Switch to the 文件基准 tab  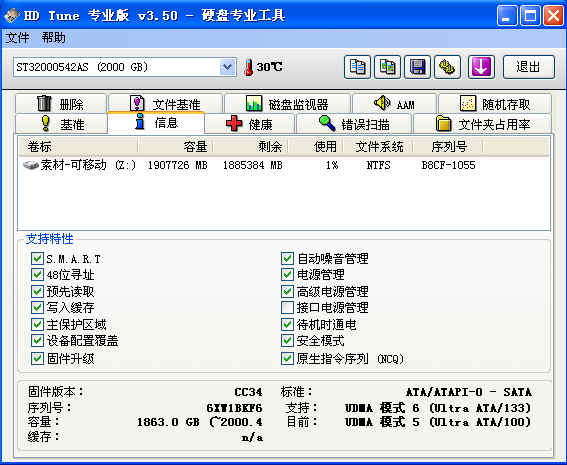[165, 104]
